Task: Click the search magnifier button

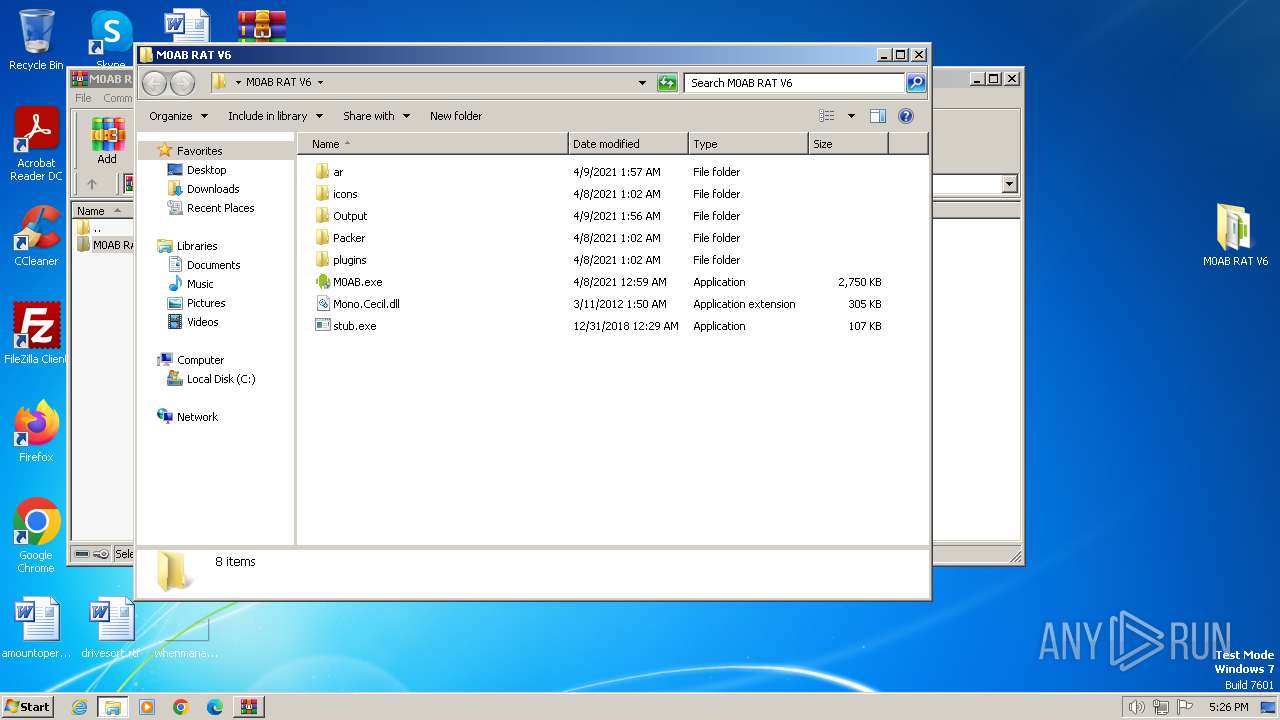Action: tap(915, 83)
